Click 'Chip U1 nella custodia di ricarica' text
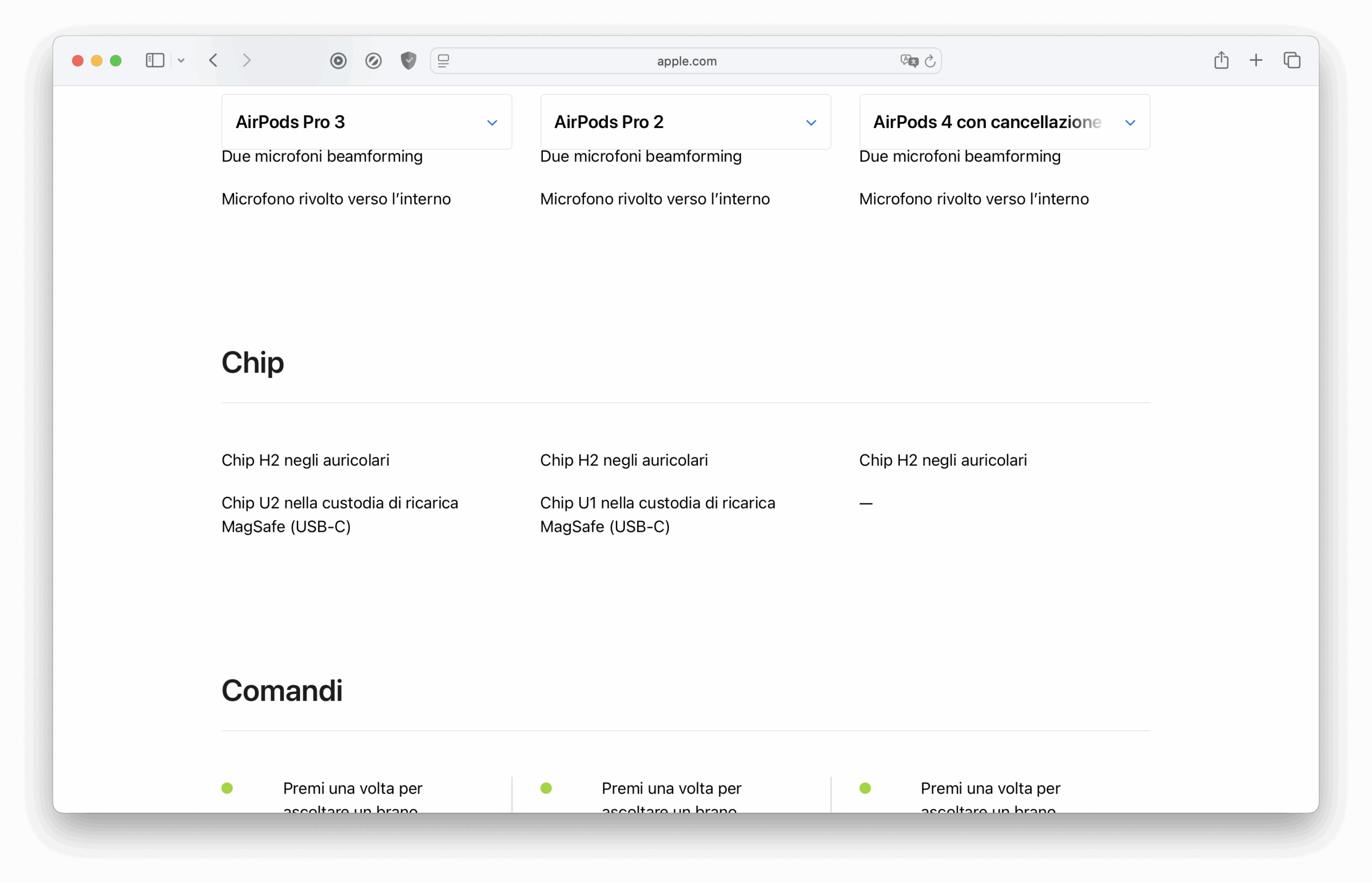 [658, 503]
